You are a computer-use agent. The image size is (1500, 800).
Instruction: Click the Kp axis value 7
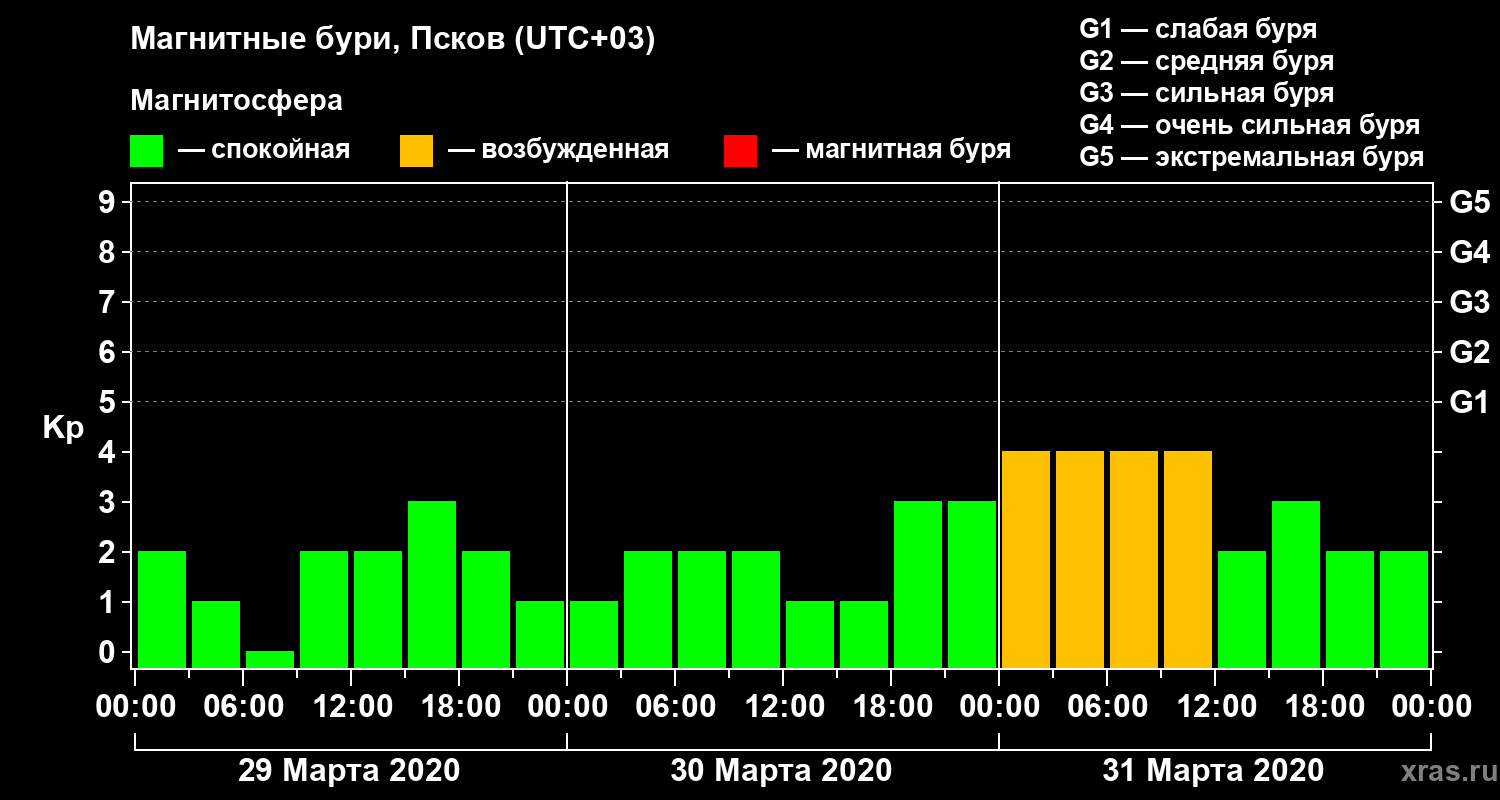tap(109, 302)
